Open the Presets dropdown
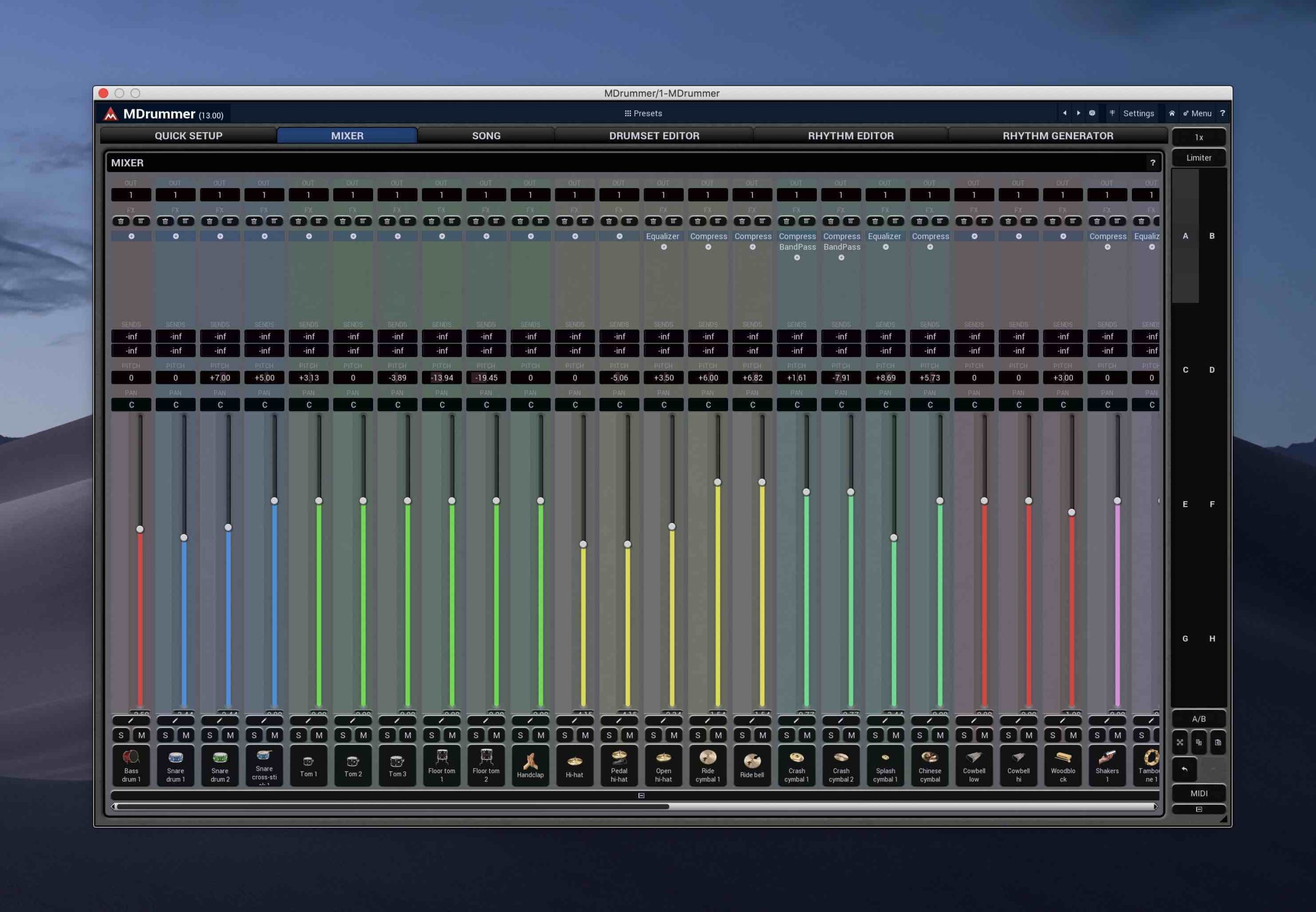The width and height of the screenshot is (1316, 912). click(643, 113)
